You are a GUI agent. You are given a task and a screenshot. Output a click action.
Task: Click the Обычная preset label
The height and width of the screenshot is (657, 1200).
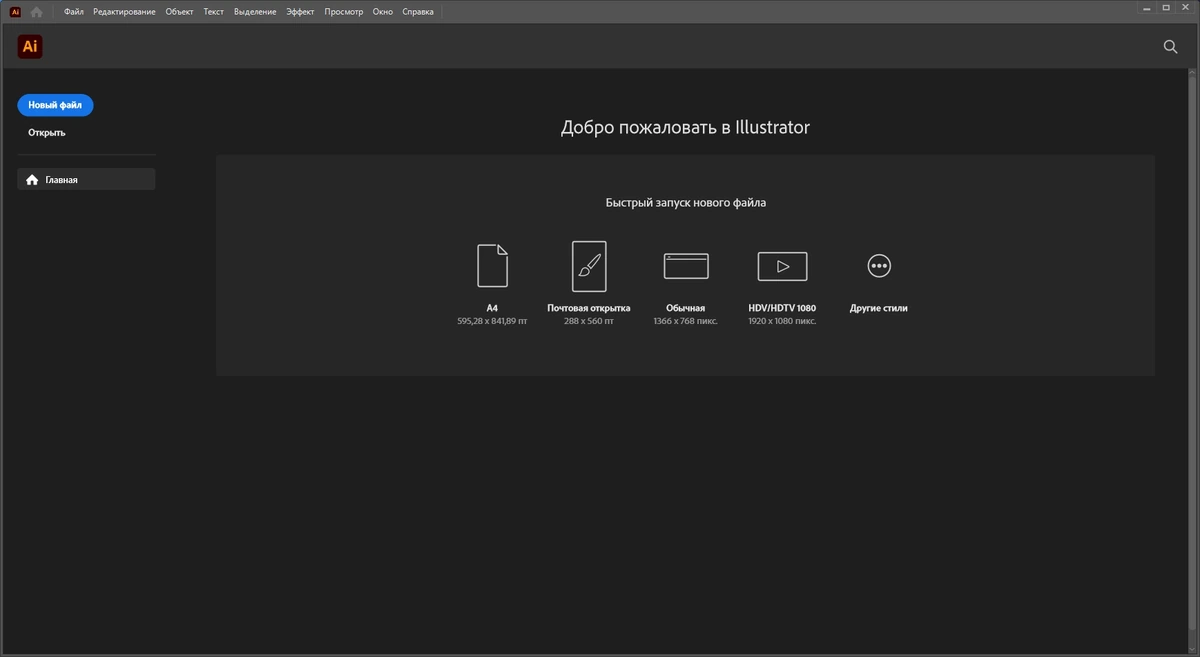(x=685, y=308)
